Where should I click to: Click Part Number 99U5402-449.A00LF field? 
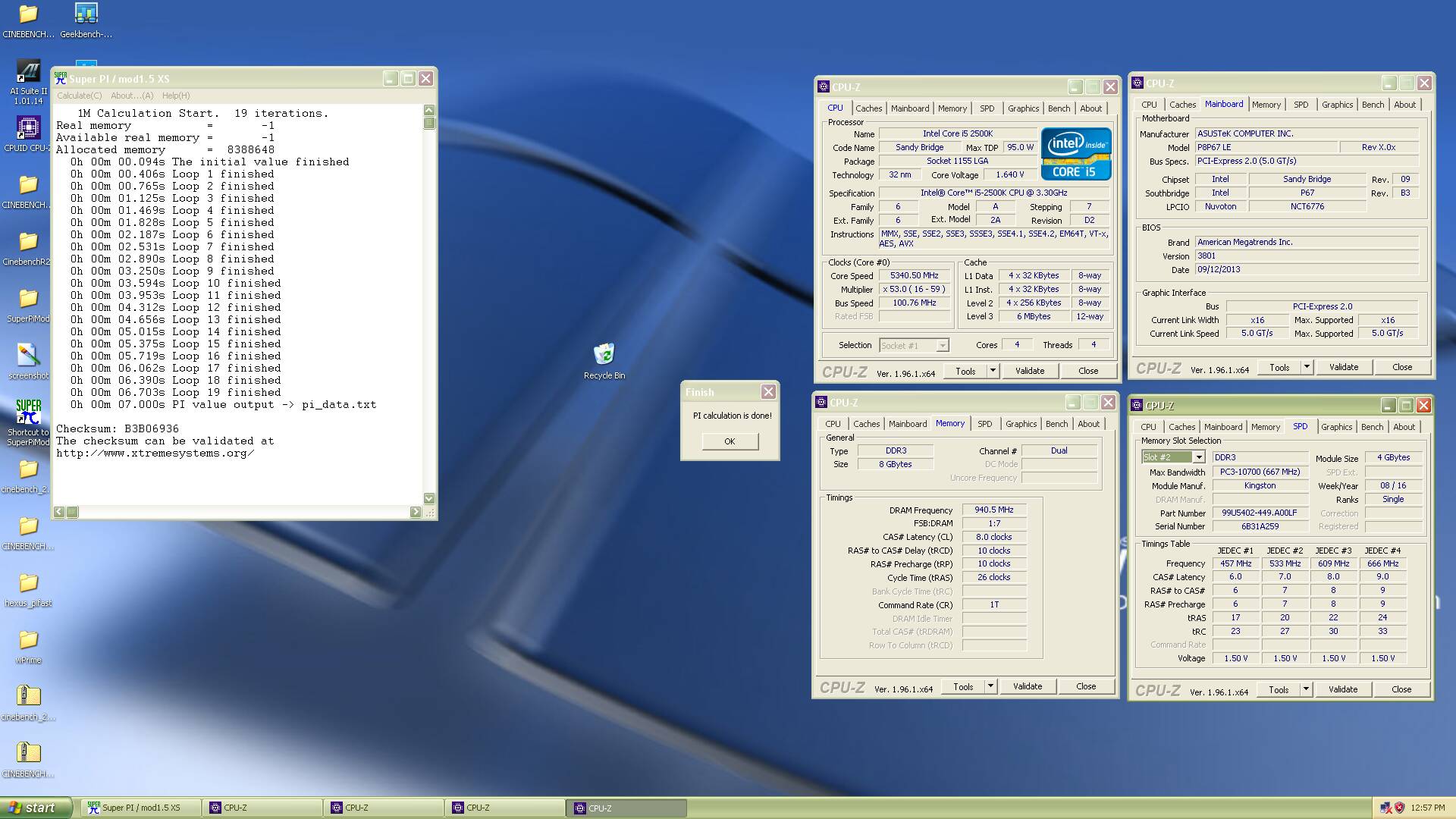pyautogui.click(x=1260, y=513)
